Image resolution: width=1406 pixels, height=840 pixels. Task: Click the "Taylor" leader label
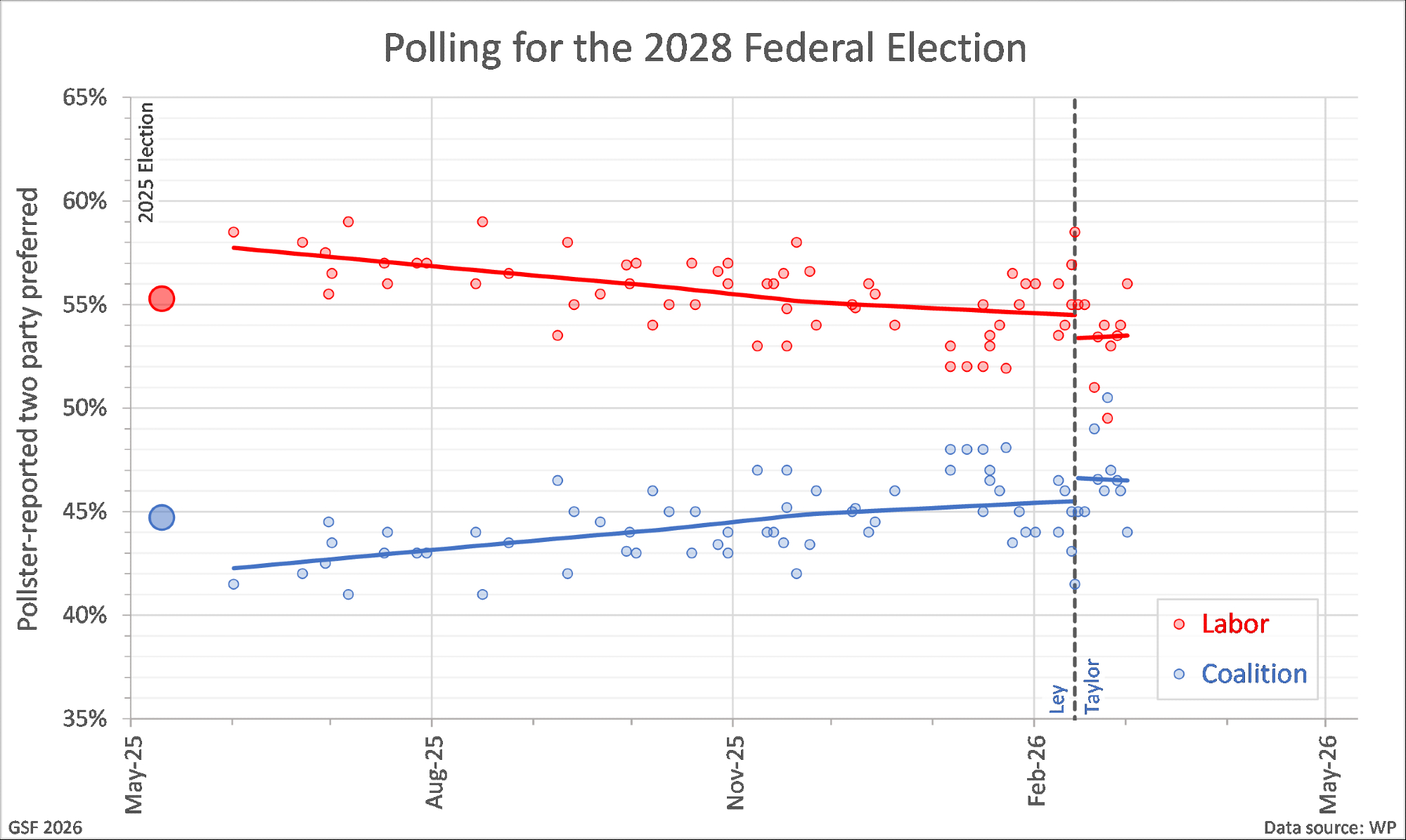point(1092,686)
